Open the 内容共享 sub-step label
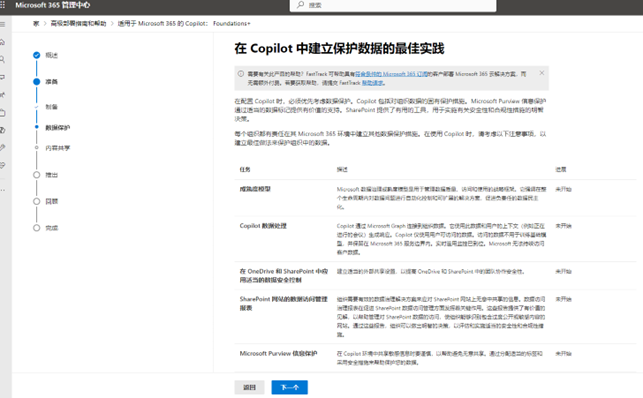The image size is (643, 398). point(58,148)
